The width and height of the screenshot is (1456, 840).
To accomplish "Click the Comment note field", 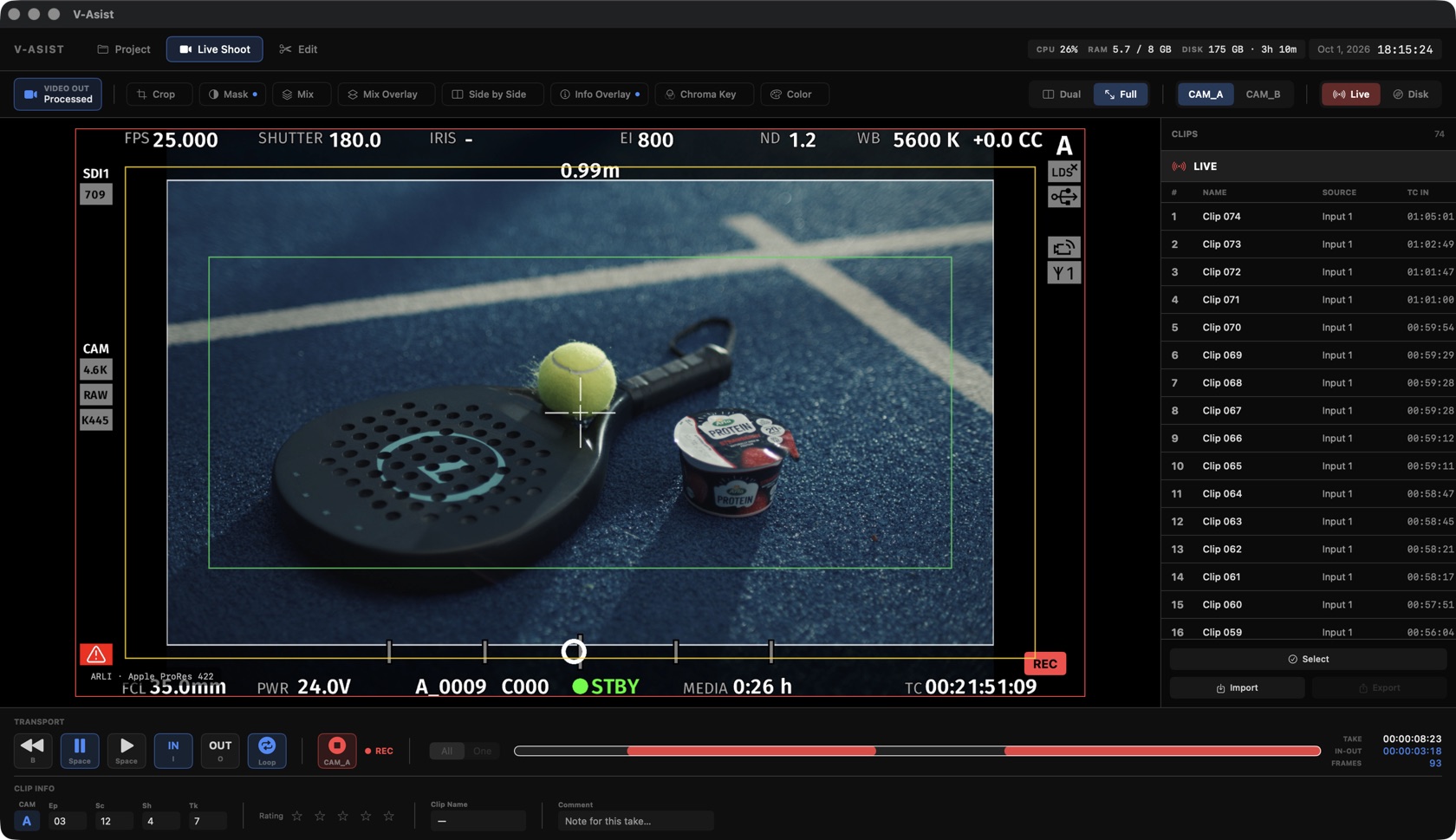I will [635, 821].
